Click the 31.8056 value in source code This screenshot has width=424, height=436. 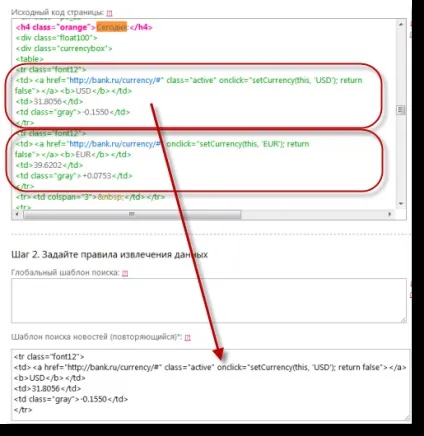pyautogui.click(x=48, y=102)
